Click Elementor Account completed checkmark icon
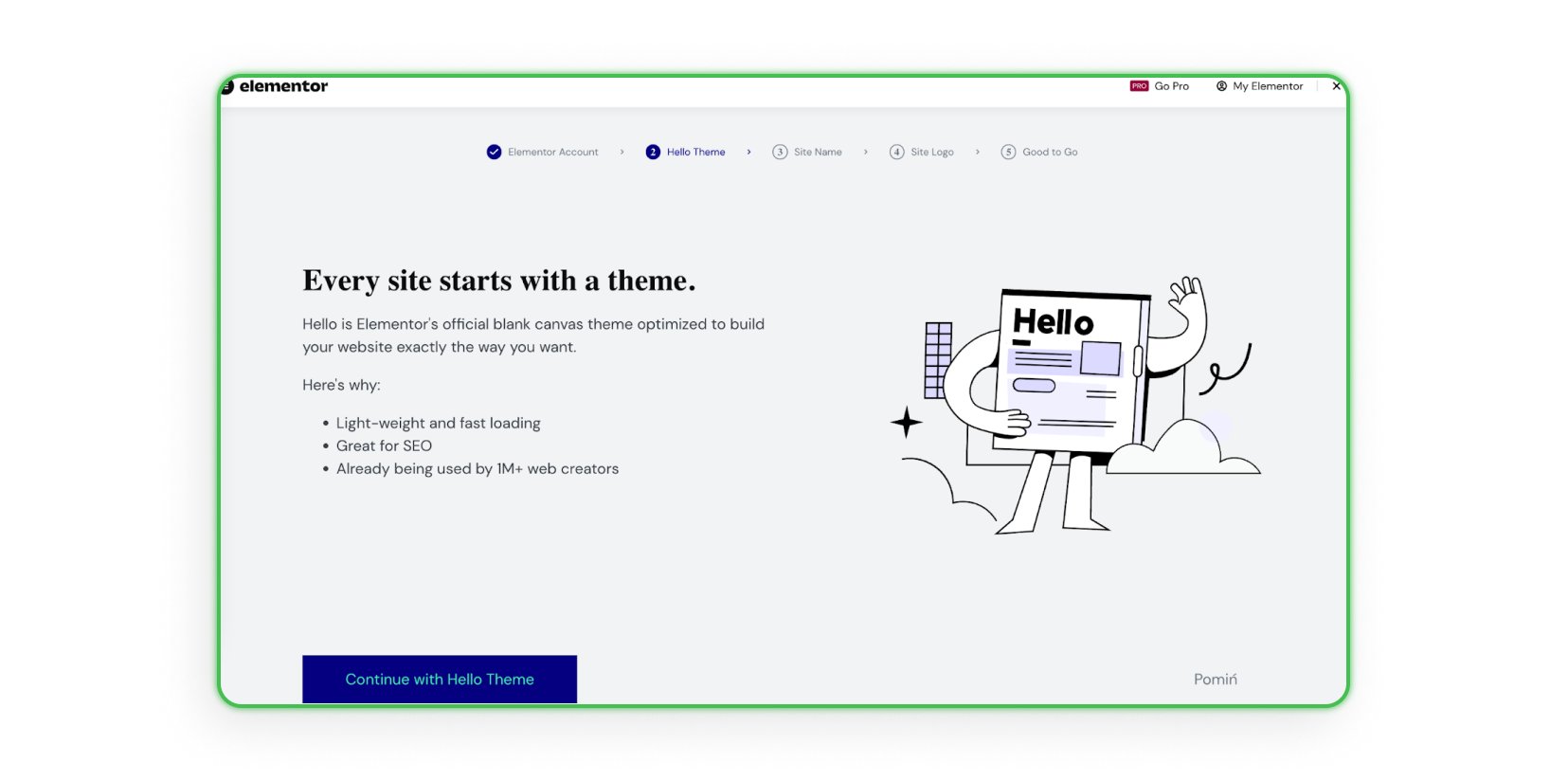 (495, 152)
